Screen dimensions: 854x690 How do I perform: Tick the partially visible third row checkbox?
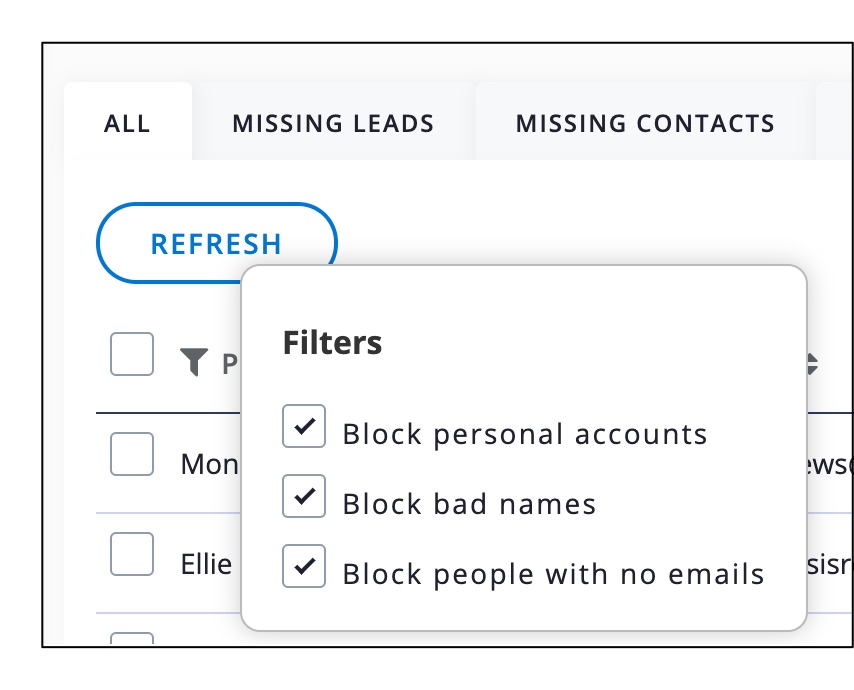pos(132,639)
